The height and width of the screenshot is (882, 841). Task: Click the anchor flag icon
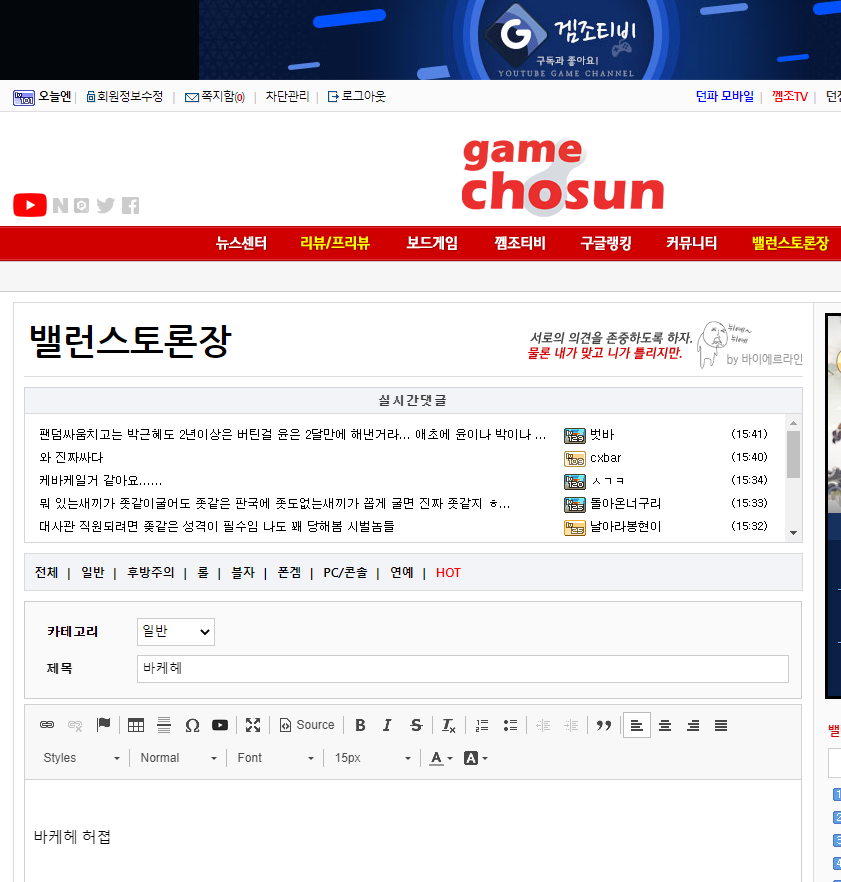click(103, 725)
